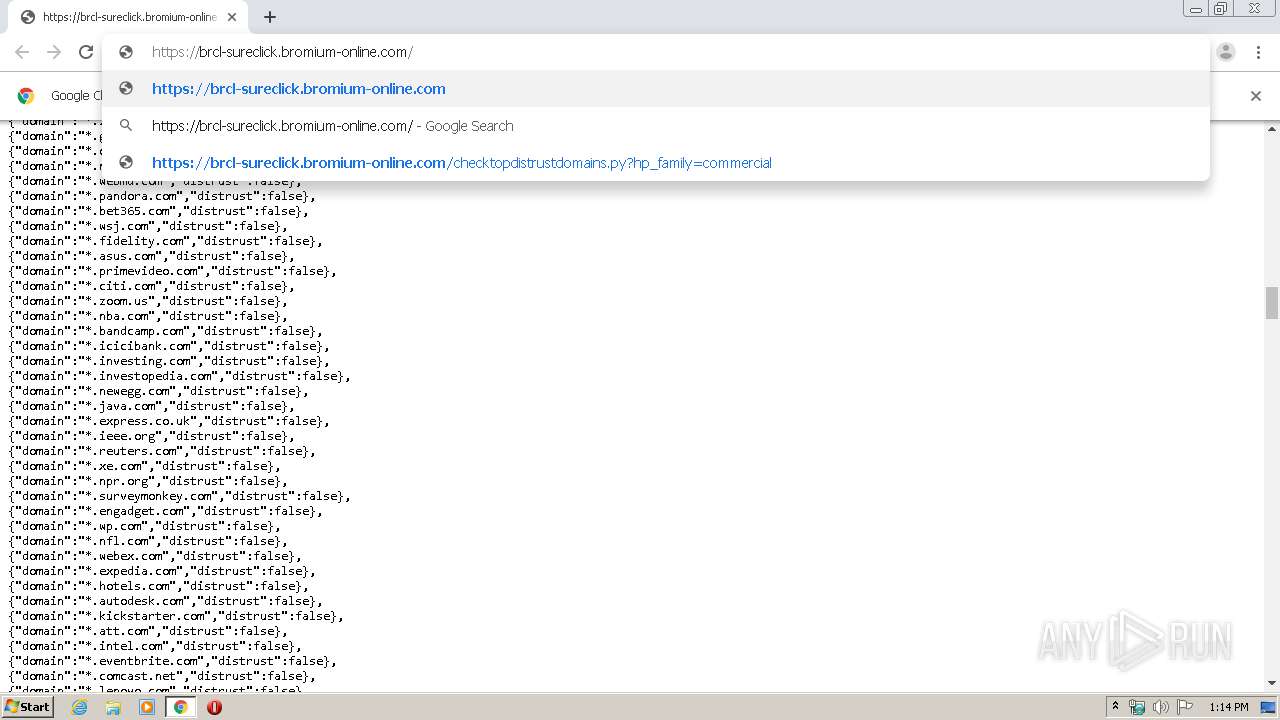Click the engadget.com domain line

[x=166, y=511]
